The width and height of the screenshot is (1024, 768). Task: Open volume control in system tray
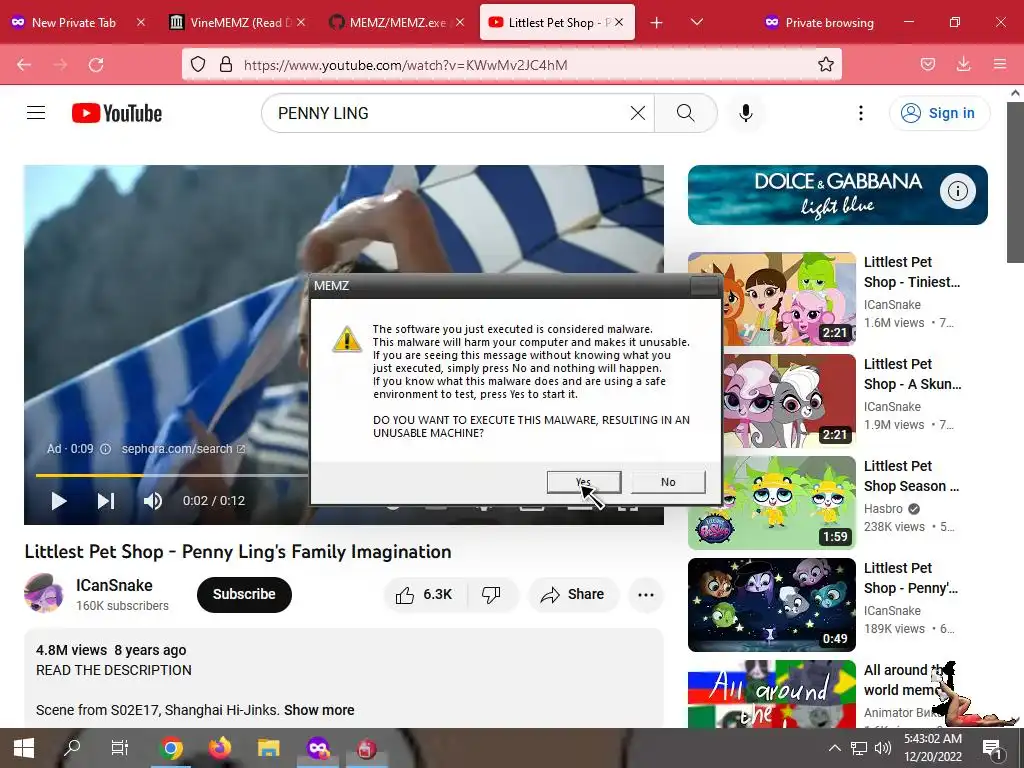coord(883,748)
